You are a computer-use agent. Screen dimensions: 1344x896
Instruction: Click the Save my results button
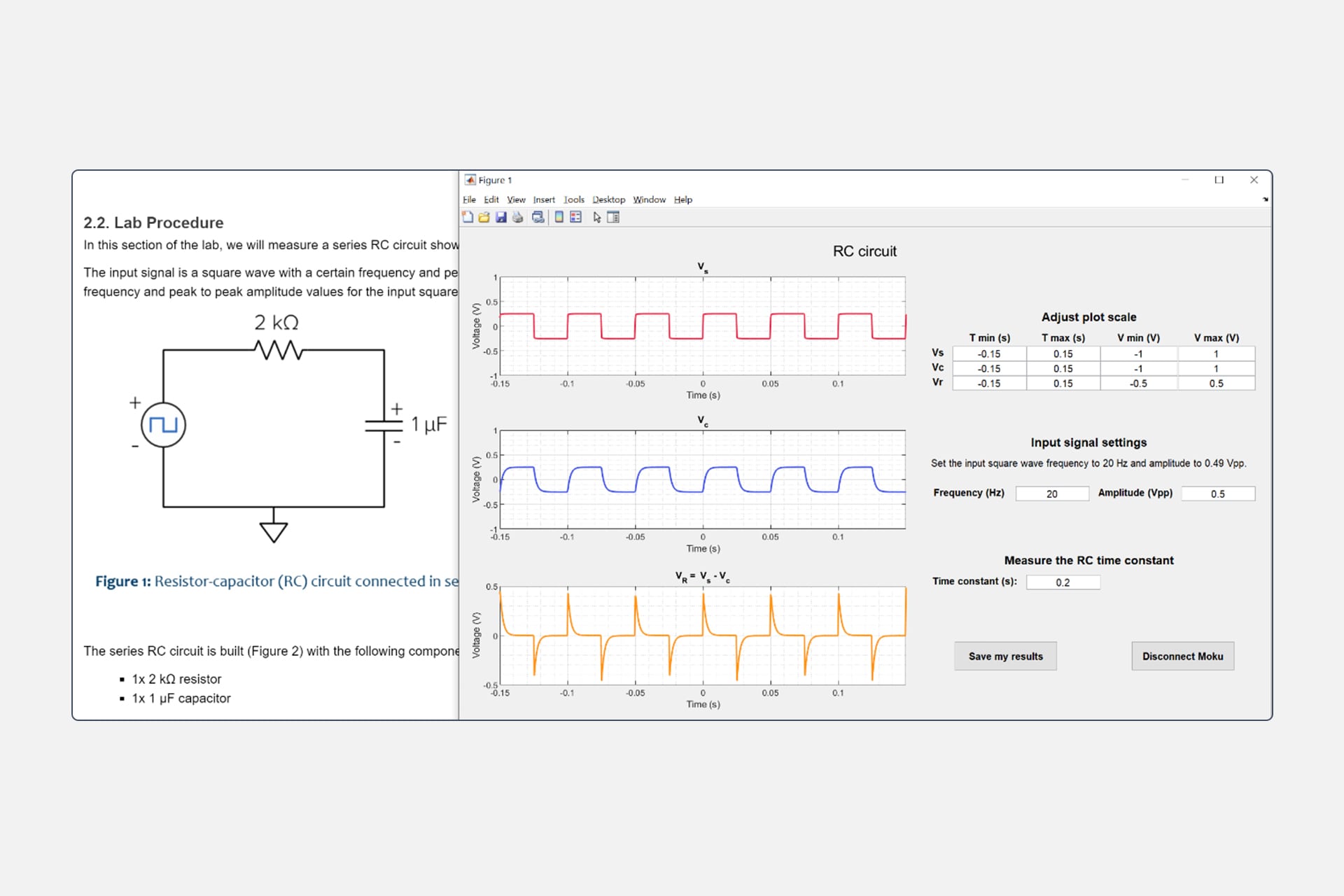click(x=1005, y=656)
